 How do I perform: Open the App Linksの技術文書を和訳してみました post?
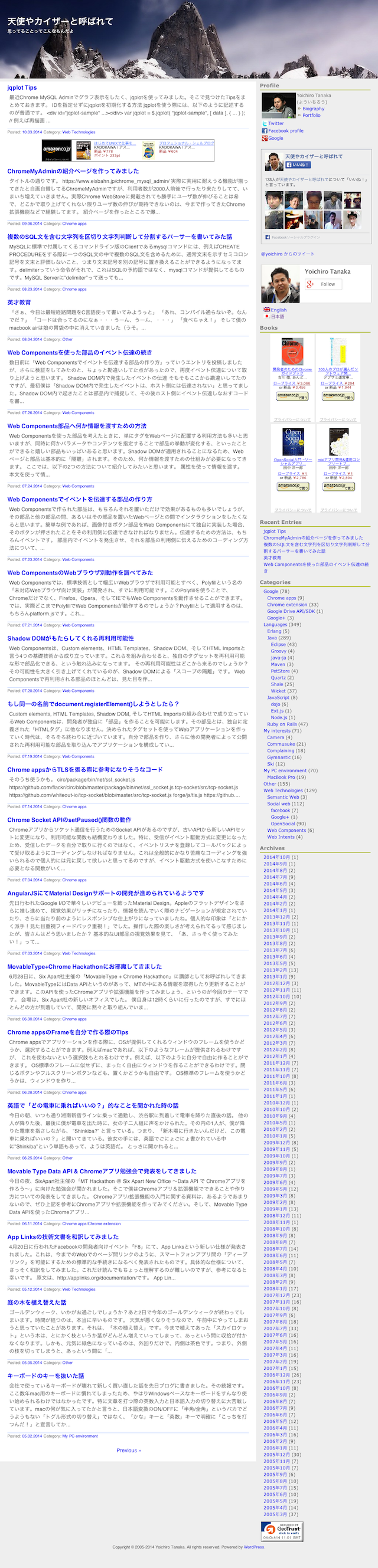tap(63, 1236)
